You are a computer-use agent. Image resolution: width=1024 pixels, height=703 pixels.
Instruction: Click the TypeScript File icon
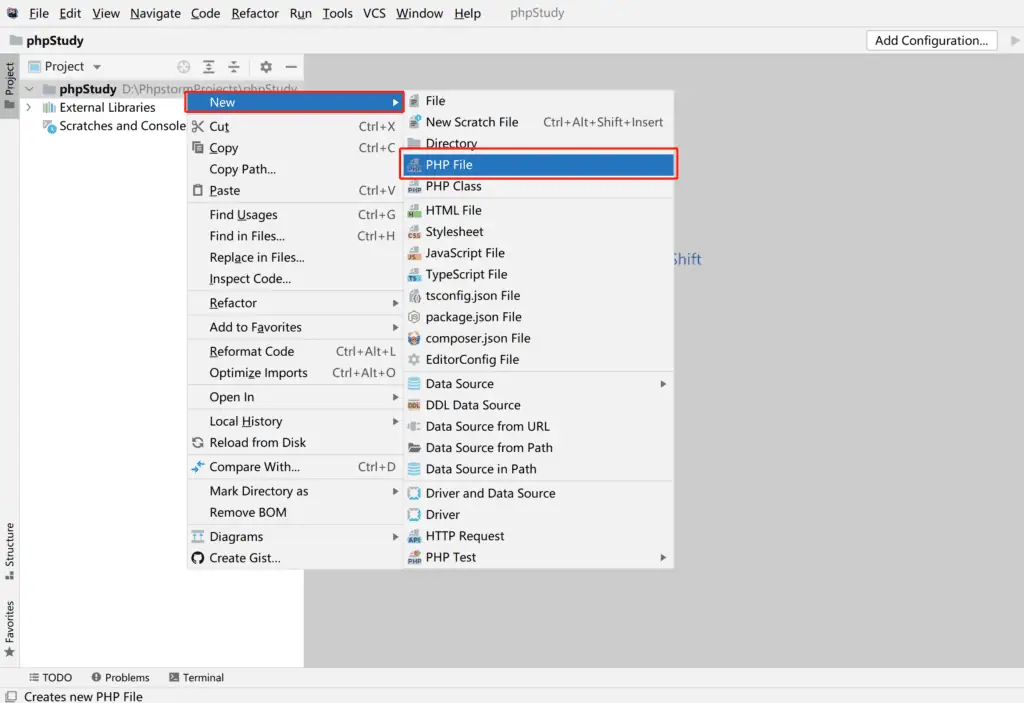[415, 275]
